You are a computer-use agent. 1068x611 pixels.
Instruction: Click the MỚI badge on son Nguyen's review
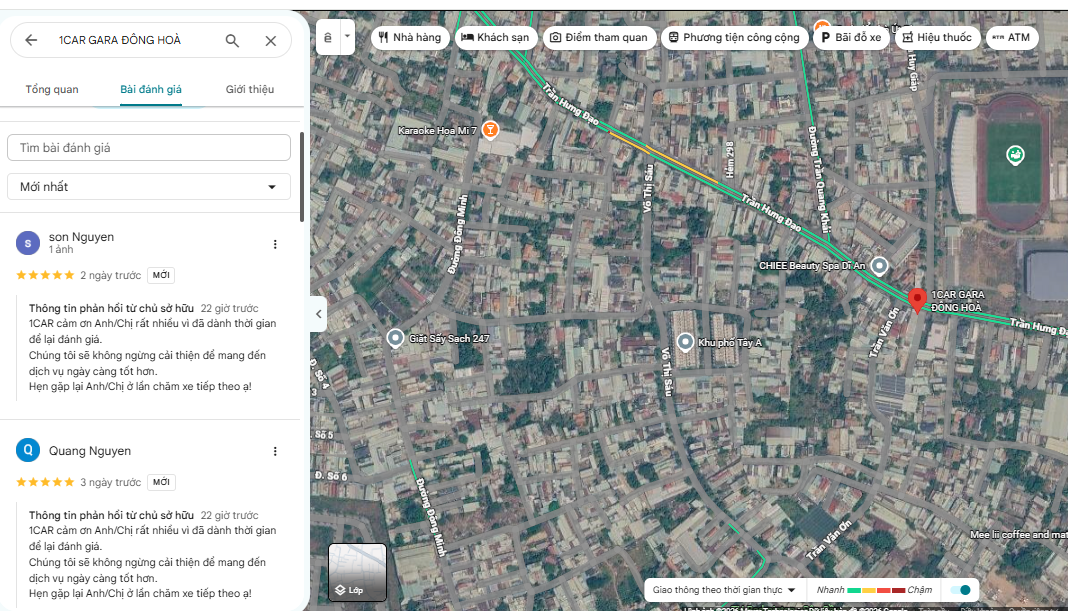[x=161, y=275]
